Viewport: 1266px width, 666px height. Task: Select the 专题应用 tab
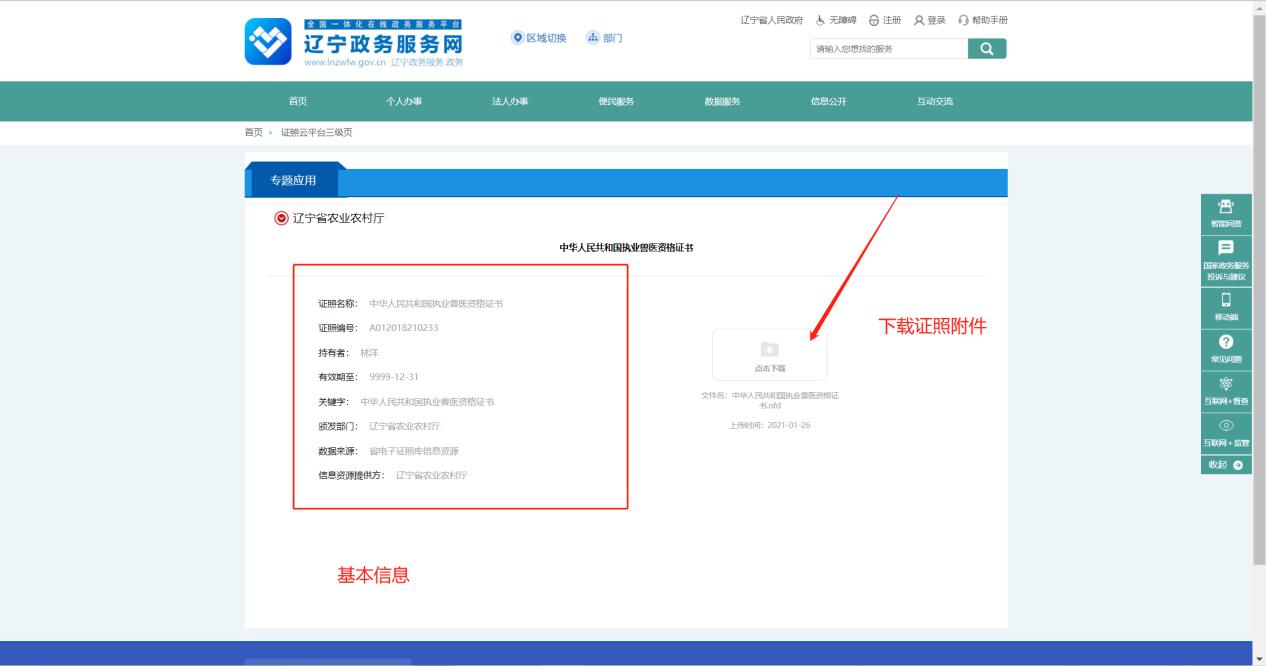[x=293, y=181]
